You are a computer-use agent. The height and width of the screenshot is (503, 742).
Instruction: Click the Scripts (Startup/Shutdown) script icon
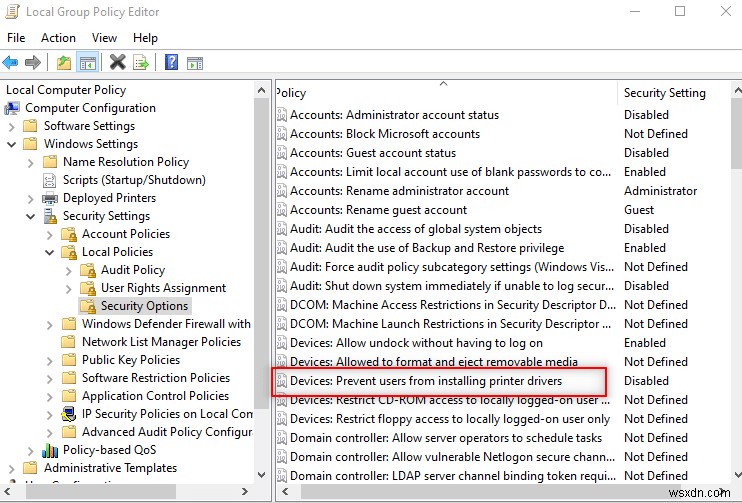49,180
